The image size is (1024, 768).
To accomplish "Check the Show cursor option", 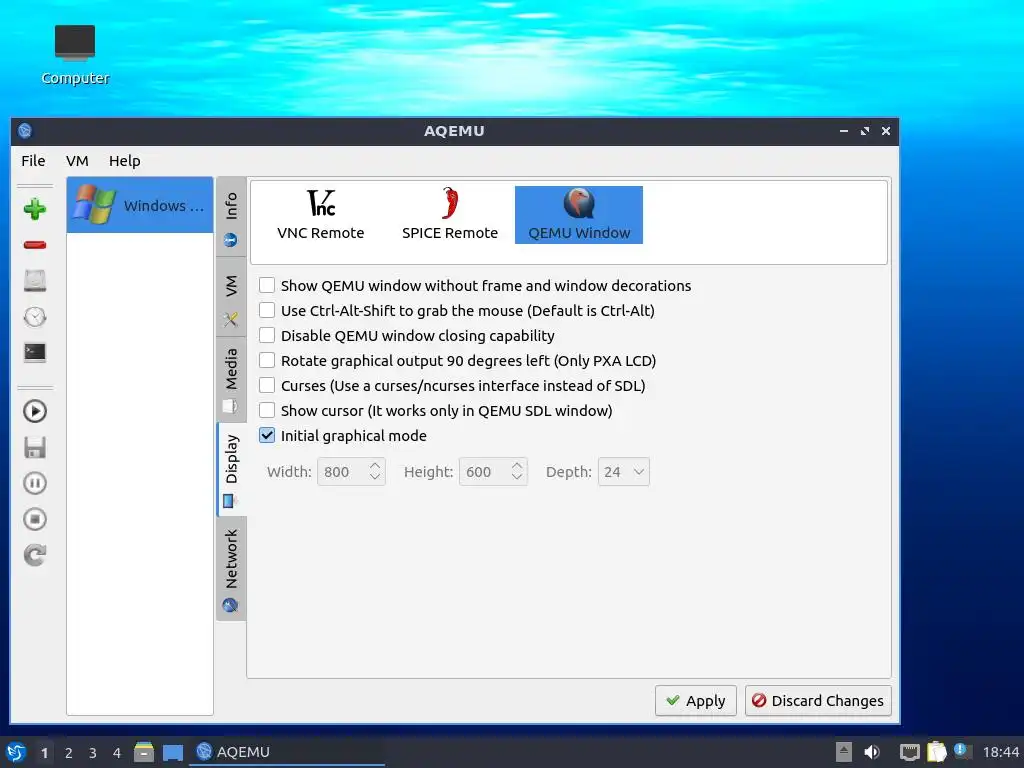I will [x=267, y=410].
